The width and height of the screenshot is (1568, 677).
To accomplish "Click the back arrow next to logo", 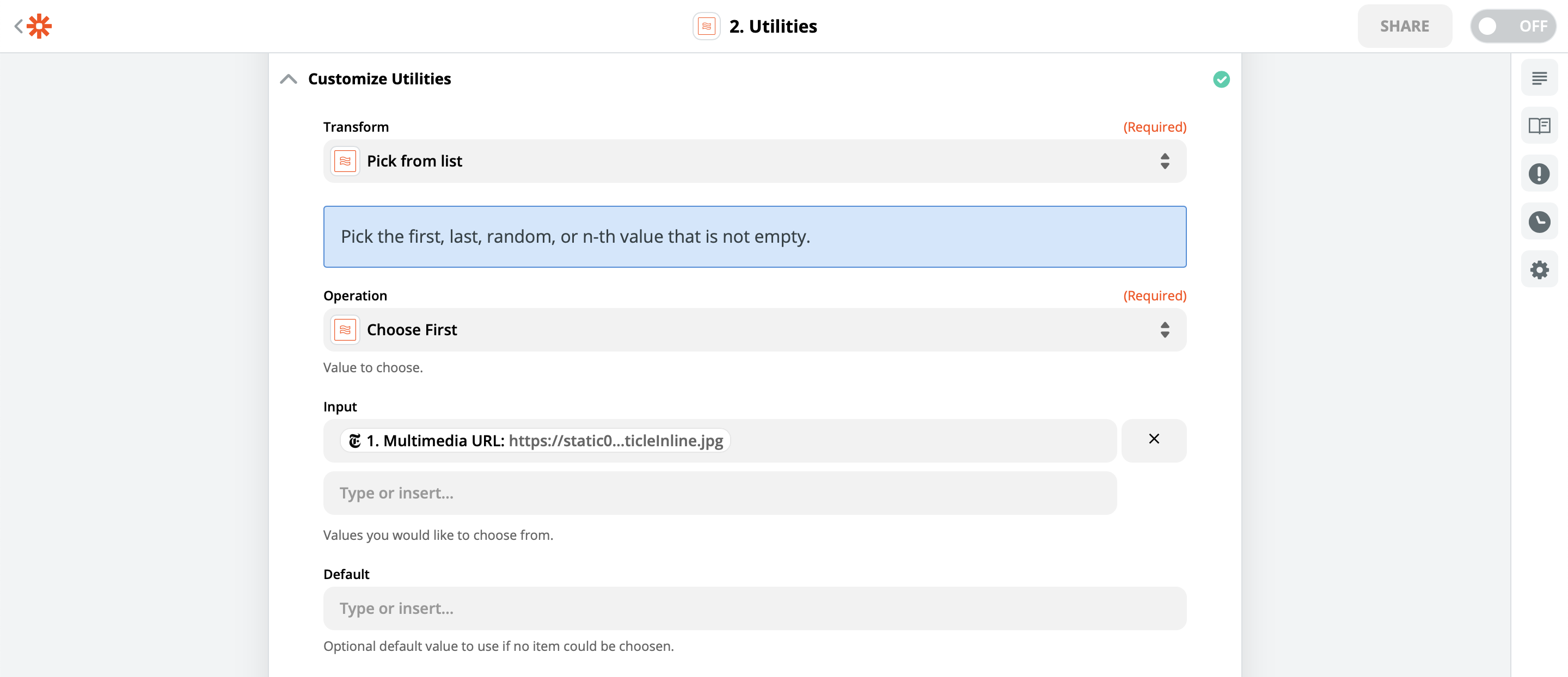I will click(x=17, y=26).
